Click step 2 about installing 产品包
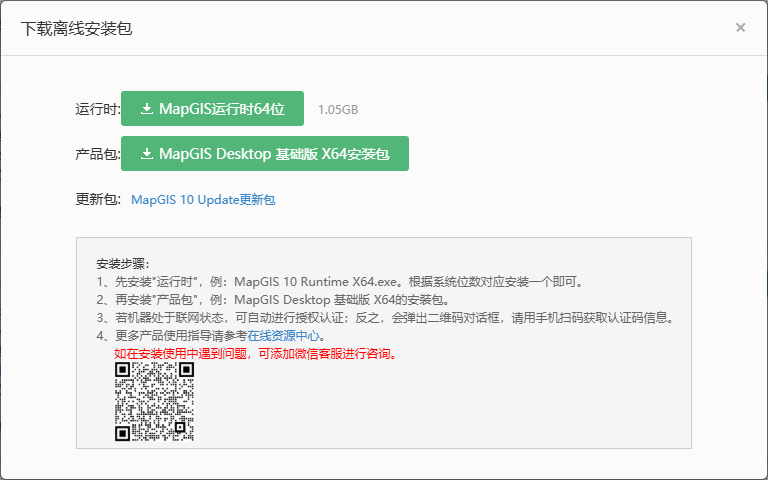 pos(273,300)
